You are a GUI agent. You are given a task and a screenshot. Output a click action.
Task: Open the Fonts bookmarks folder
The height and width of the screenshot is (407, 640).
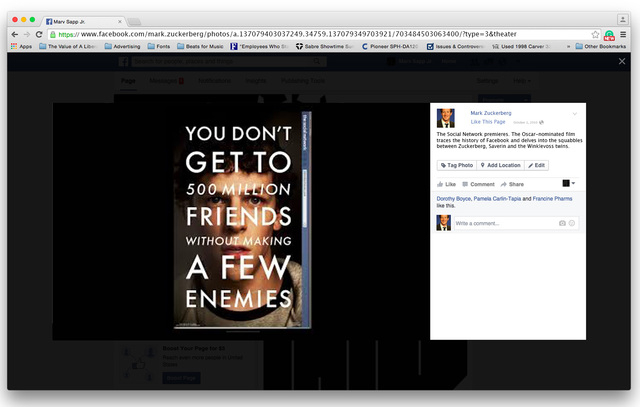tap(159, 47)
